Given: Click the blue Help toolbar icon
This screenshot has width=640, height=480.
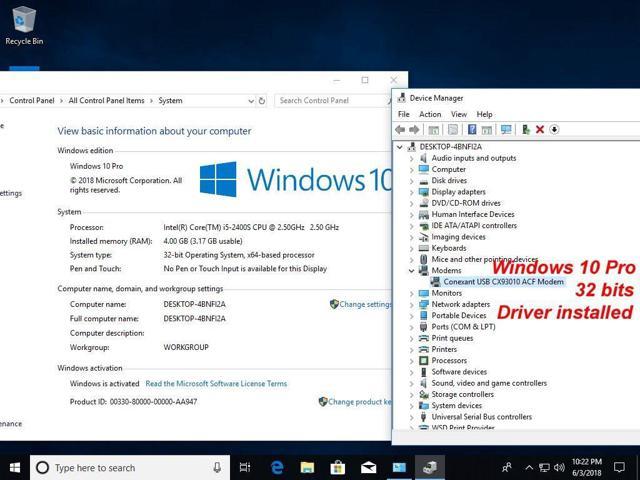Looking at the screenshot, I should 471,130.
